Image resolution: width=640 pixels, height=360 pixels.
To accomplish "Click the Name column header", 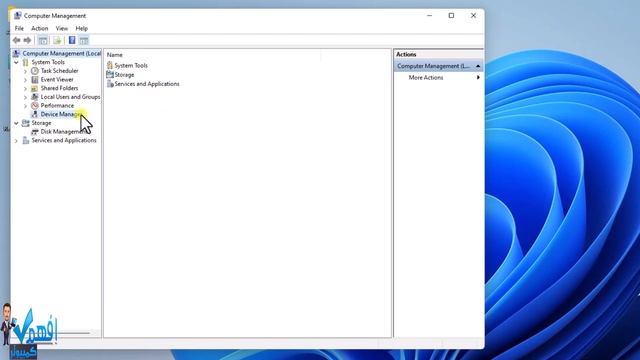I will point(114,55).
